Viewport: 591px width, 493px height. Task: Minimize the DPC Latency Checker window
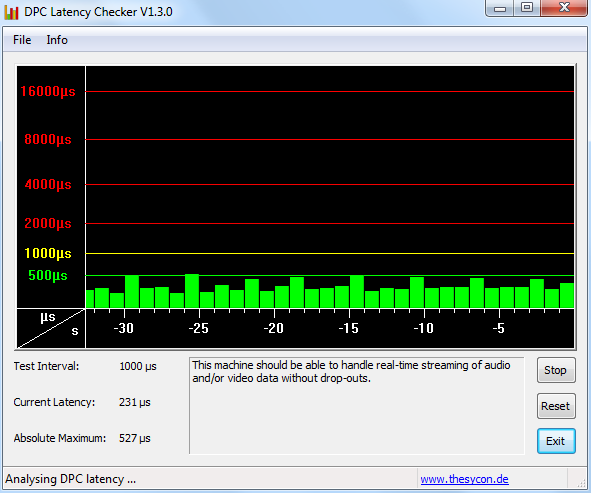coord(500,8)
